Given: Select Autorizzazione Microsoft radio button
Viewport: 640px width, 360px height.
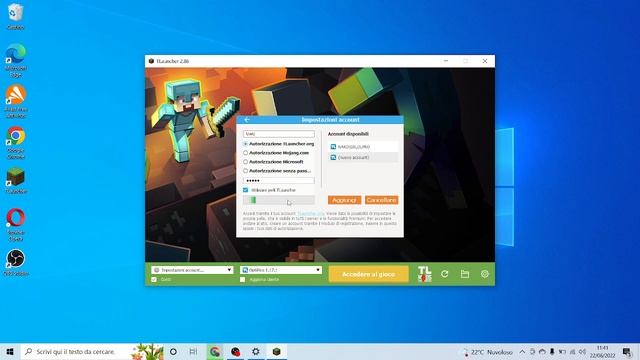Looking at the screenshot, I should (245, 162).
